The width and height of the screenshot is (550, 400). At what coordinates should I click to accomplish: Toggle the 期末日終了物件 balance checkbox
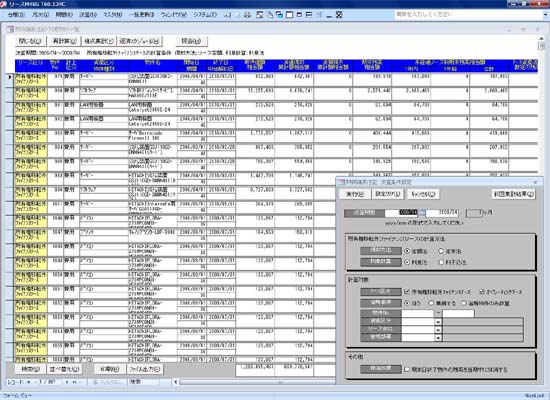pos(407,369)
